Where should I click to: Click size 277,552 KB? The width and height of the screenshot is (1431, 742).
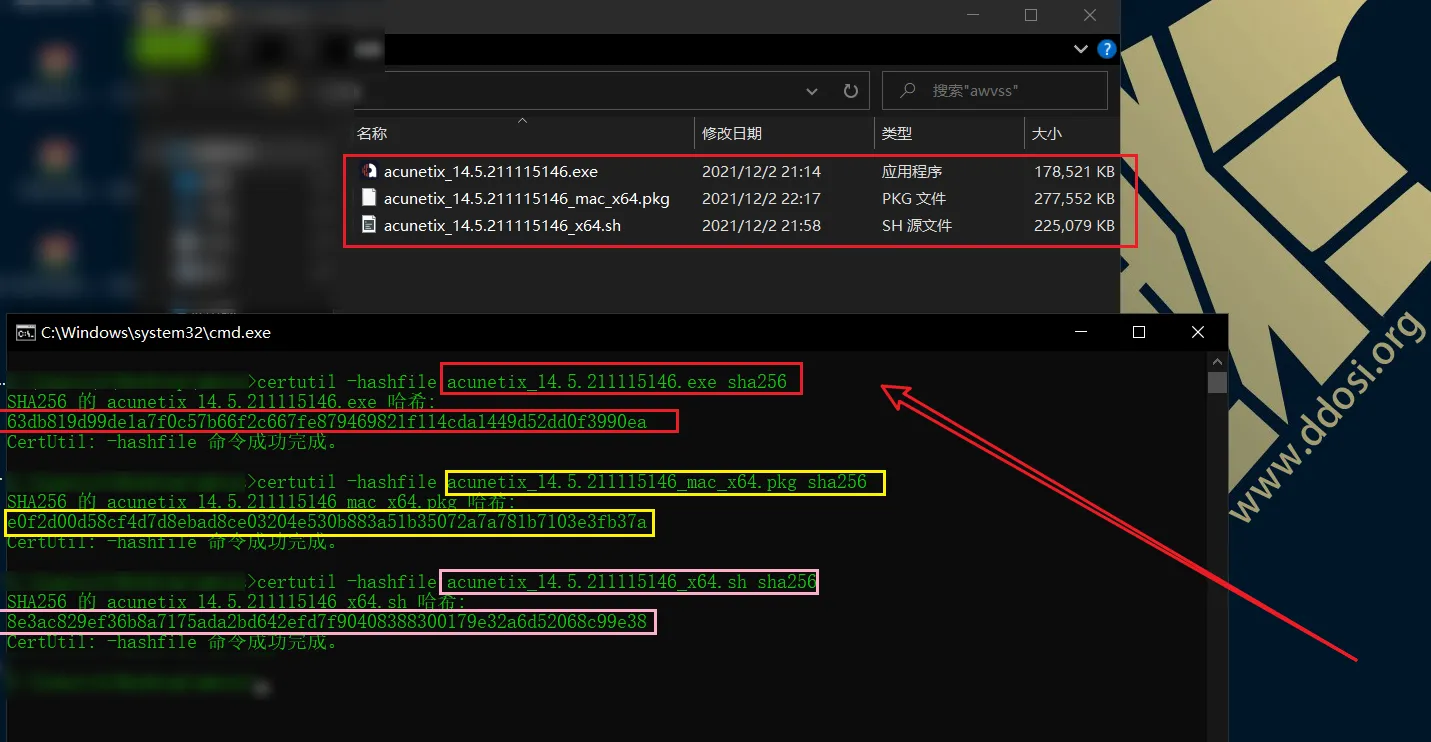click(x=1074, y=199)
